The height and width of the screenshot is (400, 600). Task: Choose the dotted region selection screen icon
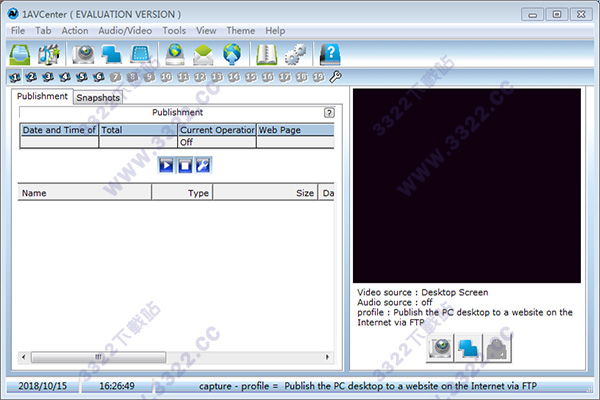[x=140, y=54]
